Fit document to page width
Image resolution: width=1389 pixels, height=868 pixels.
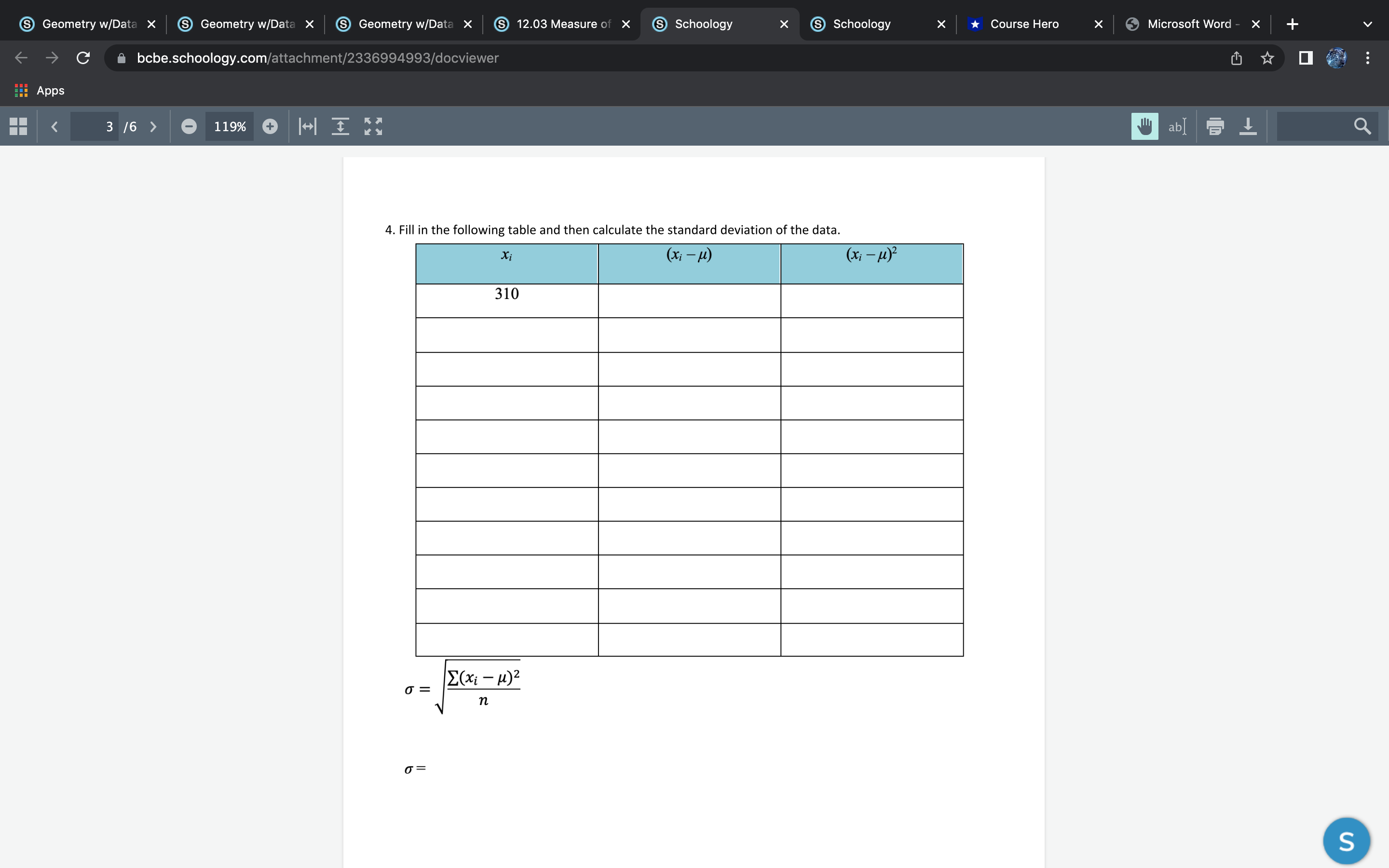(x=308, y=126)
